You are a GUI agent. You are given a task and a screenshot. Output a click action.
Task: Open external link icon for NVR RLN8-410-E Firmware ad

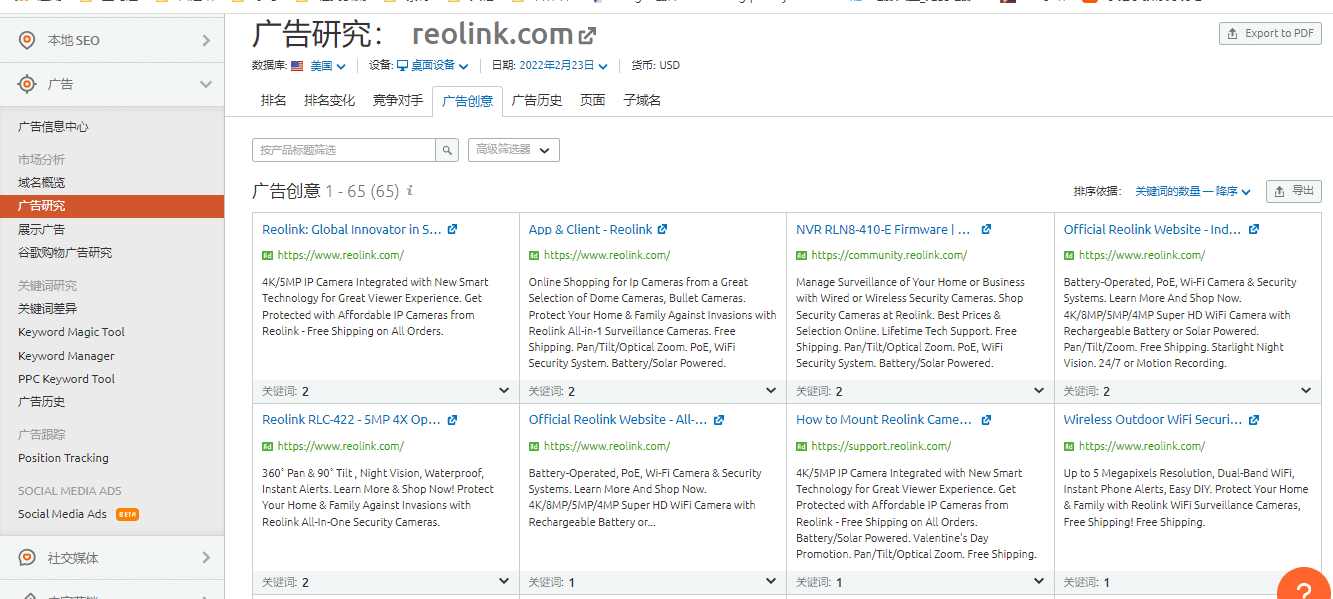(x=986, y=229)
